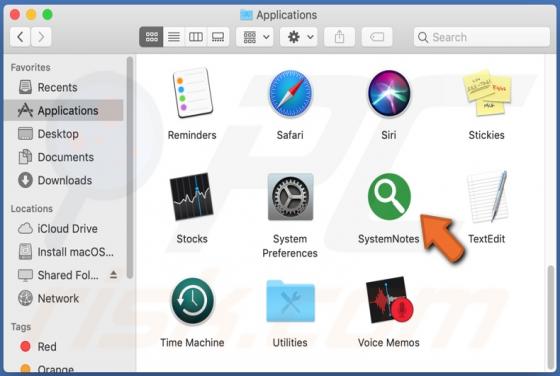Select the Siri app icon
560x376 pixels.
389,94
